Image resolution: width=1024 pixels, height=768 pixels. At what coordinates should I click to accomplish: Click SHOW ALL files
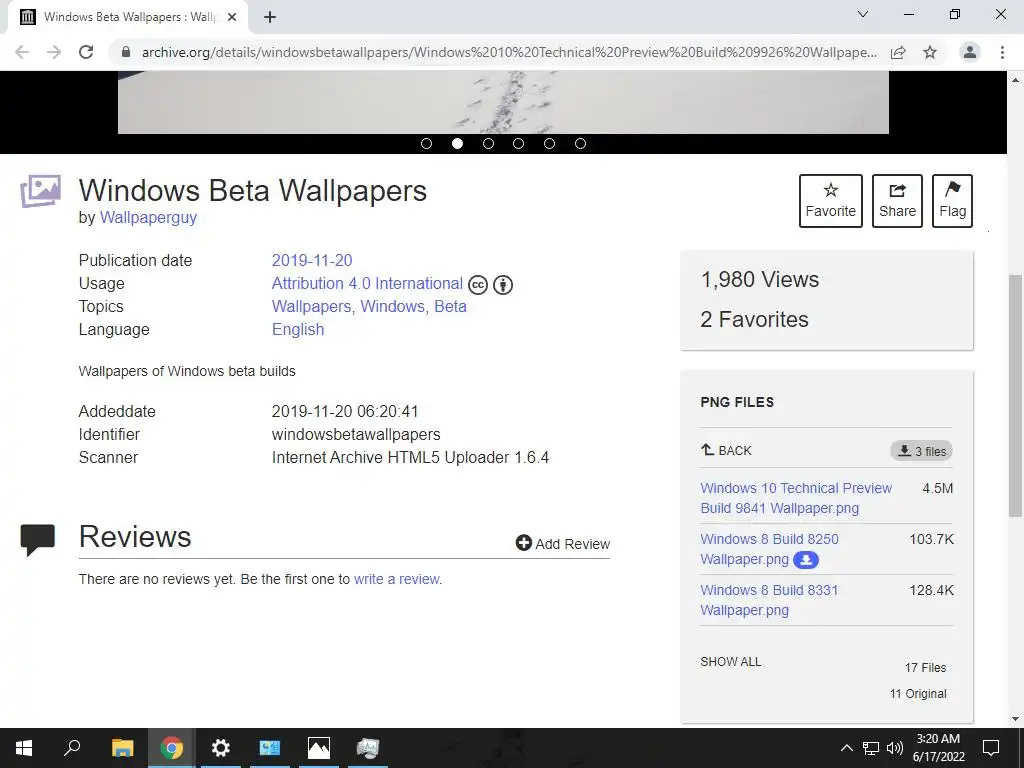(x=730, y=662)
